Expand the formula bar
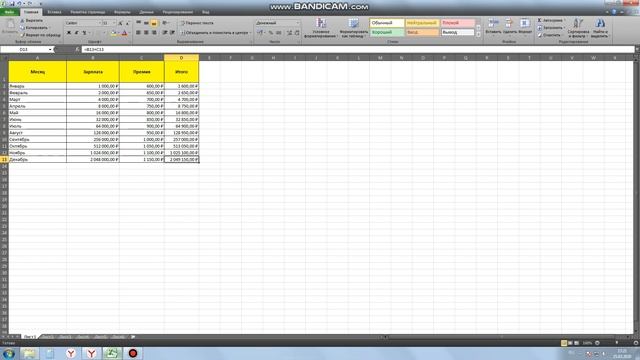 637,49
